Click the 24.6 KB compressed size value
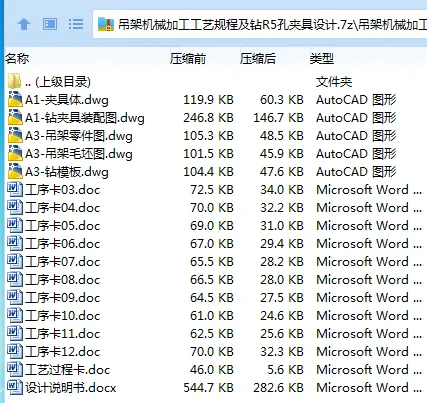427x403 pixels. tap(282, 316)
